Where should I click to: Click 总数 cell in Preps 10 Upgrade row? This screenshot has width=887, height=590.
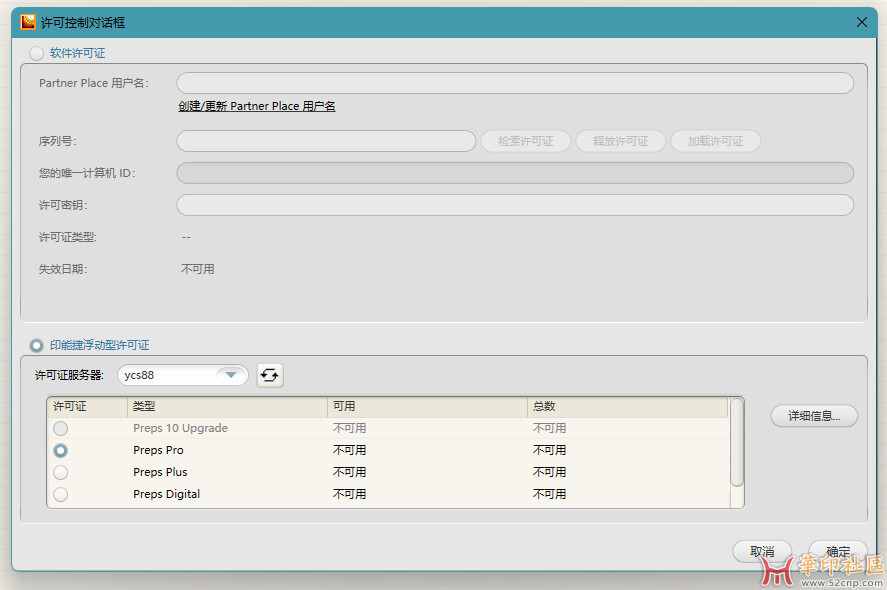coord(549,428)
